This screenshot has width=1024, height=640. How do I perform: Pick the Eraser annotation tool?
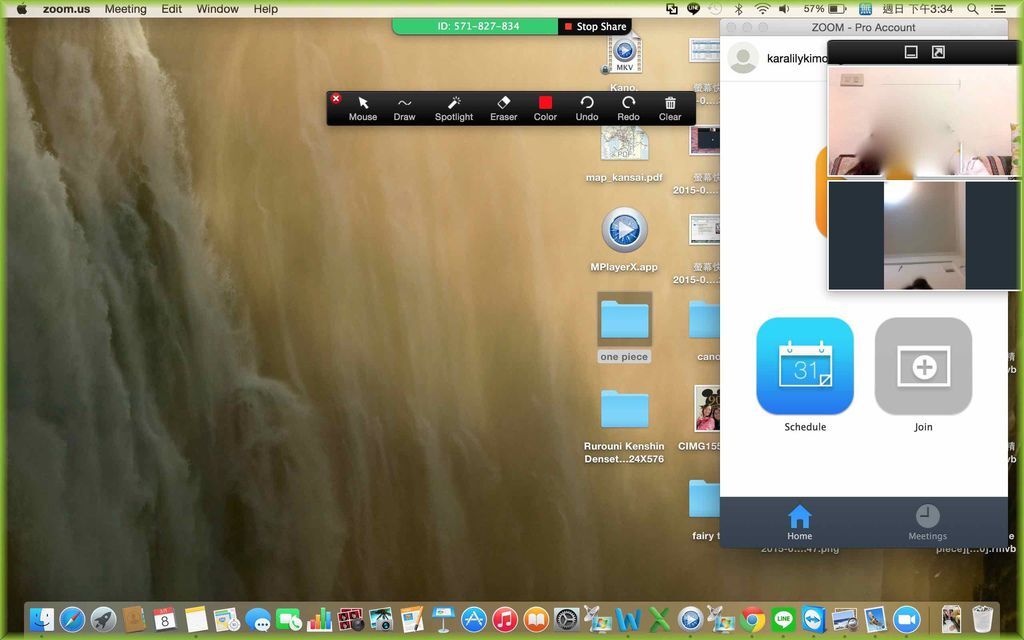[504, 108]
